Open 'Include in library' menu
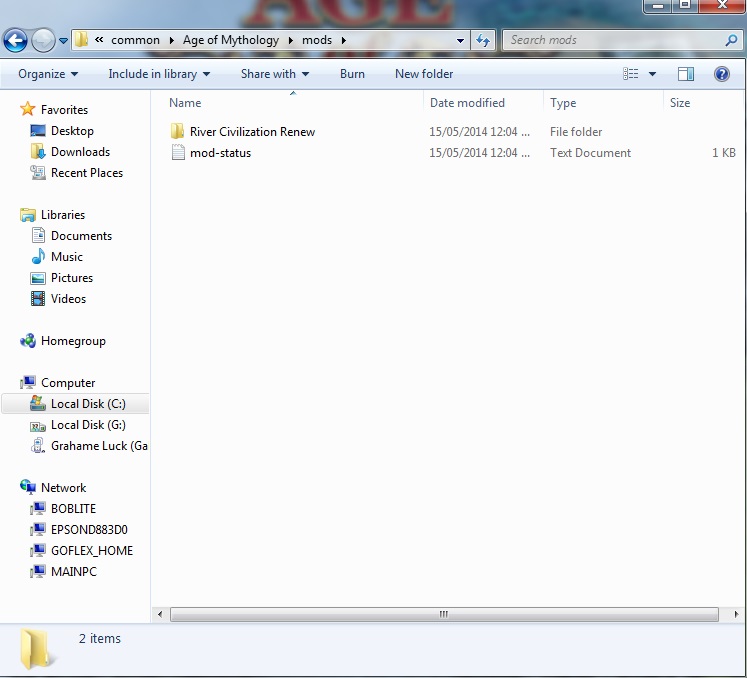747x678 pixels. tap(159, 74)
